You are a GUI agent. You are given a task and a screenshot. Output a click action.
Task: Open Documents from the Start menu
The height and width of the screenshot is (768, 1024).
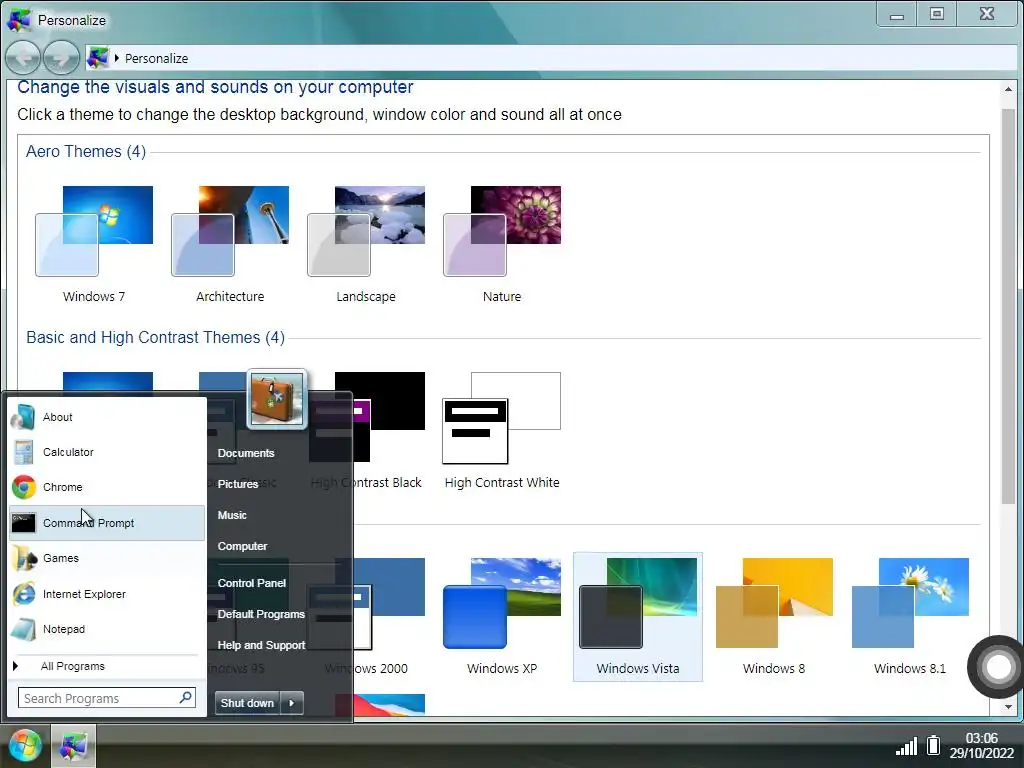pyautogui.click(x=246, y=453)
